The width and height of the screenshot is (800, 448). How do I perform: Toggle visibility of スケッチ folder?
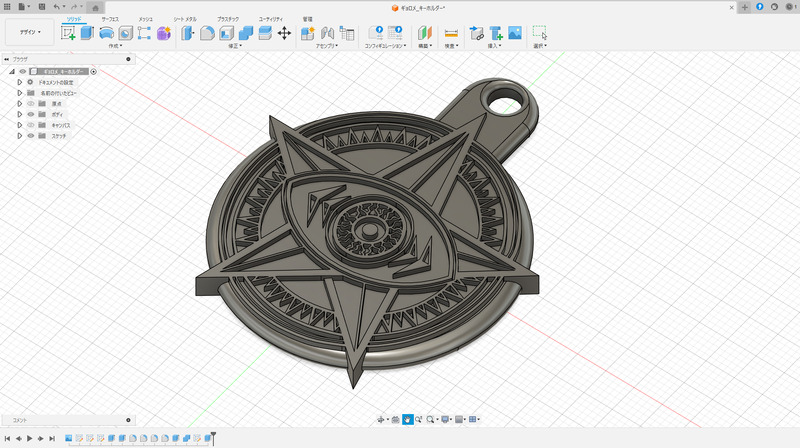coord(30,135)
